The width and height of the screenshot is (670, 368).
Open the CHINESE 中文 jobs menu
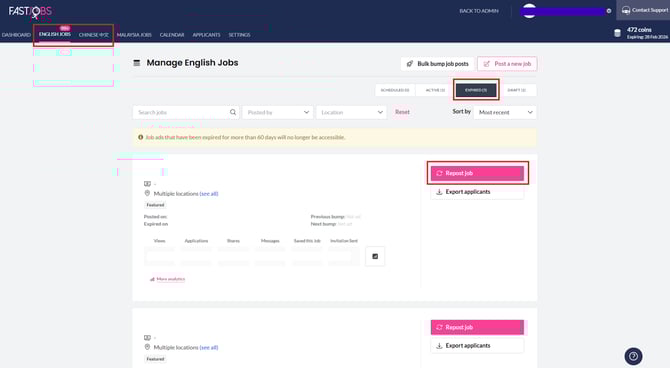pyautogui.click(x=94, y=35)
